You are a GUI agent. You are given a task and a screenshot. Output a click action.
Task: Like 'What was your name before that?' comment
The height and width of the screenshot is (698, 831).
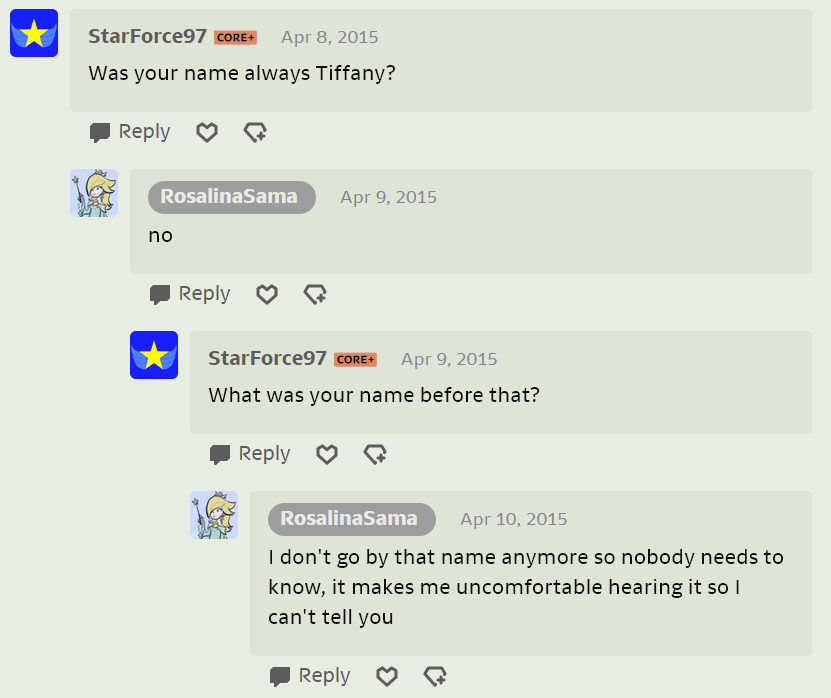327,454
